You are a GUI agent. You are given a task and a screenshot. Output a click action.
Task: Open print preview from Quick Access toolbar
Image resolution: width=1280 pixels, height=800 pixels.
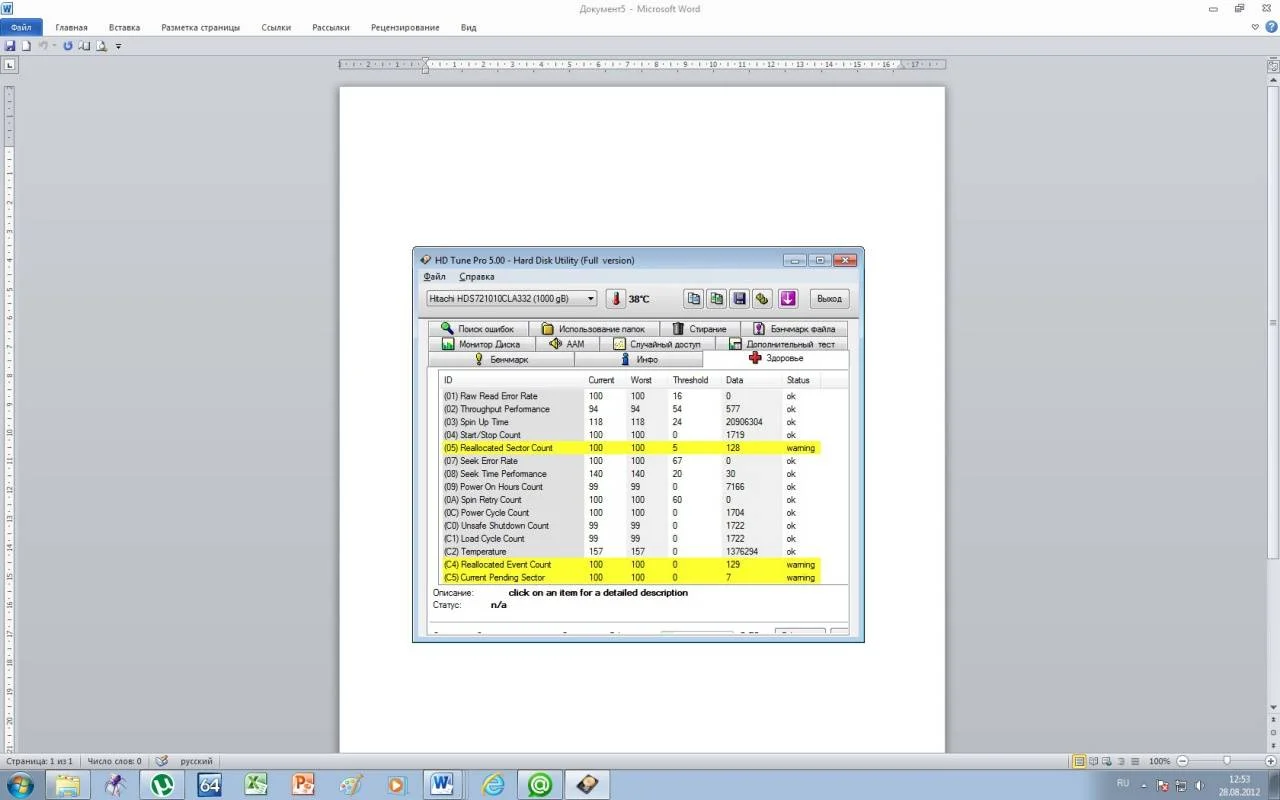[101, 46]
